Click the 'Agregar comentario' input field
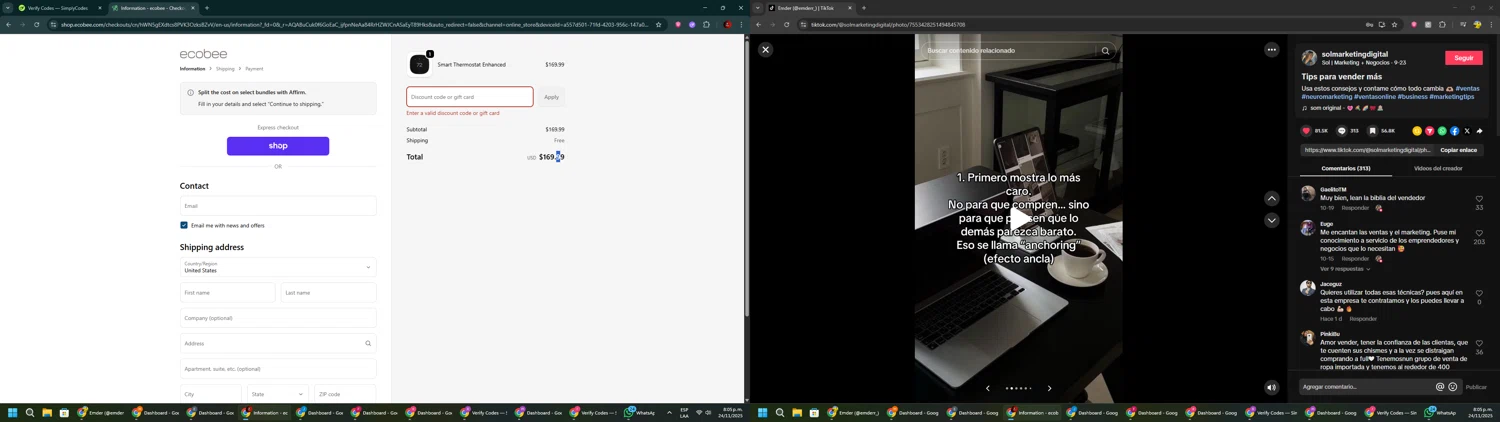 [x=1367, y=387]
